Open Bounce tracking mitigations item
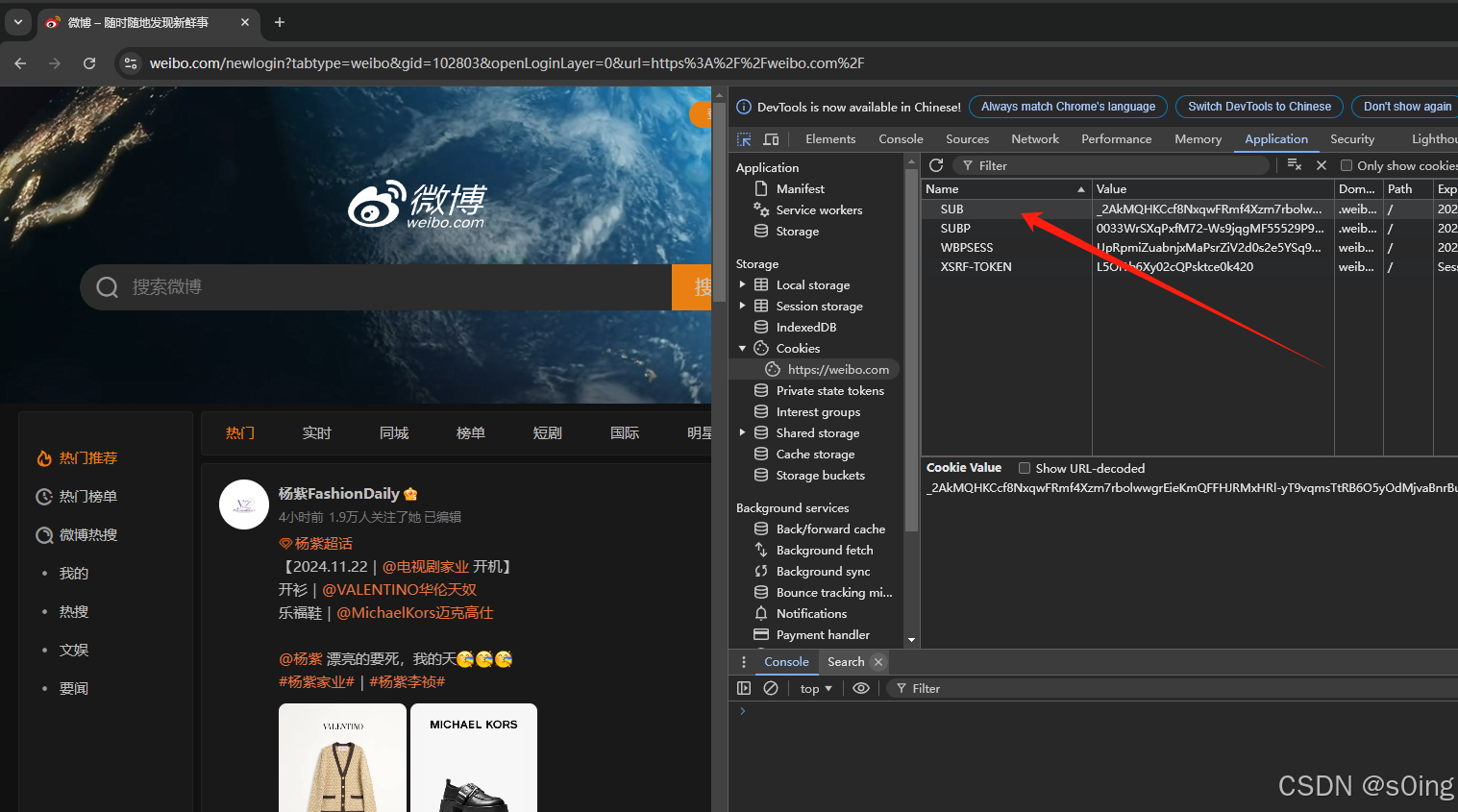The width and height of the screenshot is (1458, 812). pos(833,593)
